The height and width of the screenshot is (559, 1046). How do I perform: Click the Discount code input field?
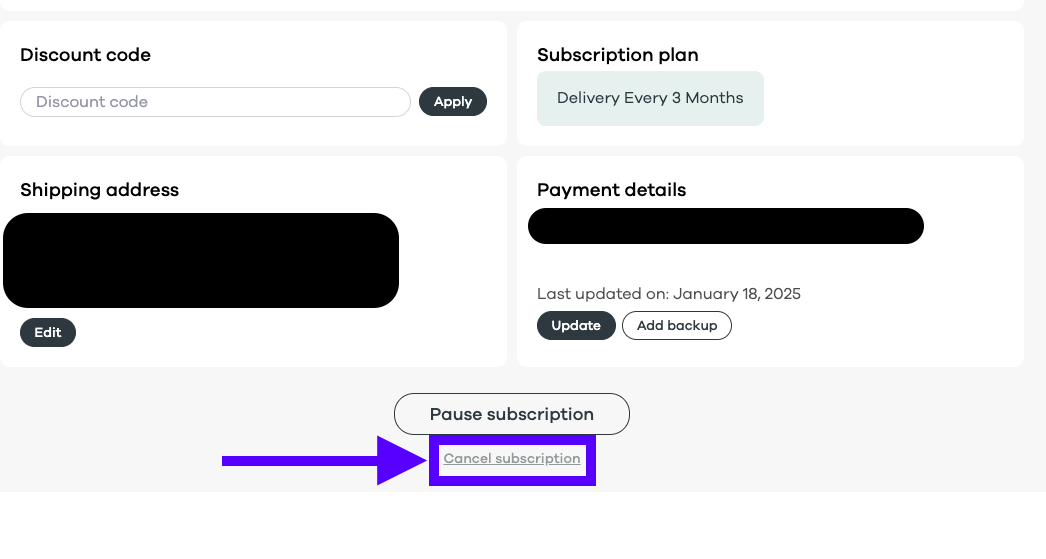point(215,102)
